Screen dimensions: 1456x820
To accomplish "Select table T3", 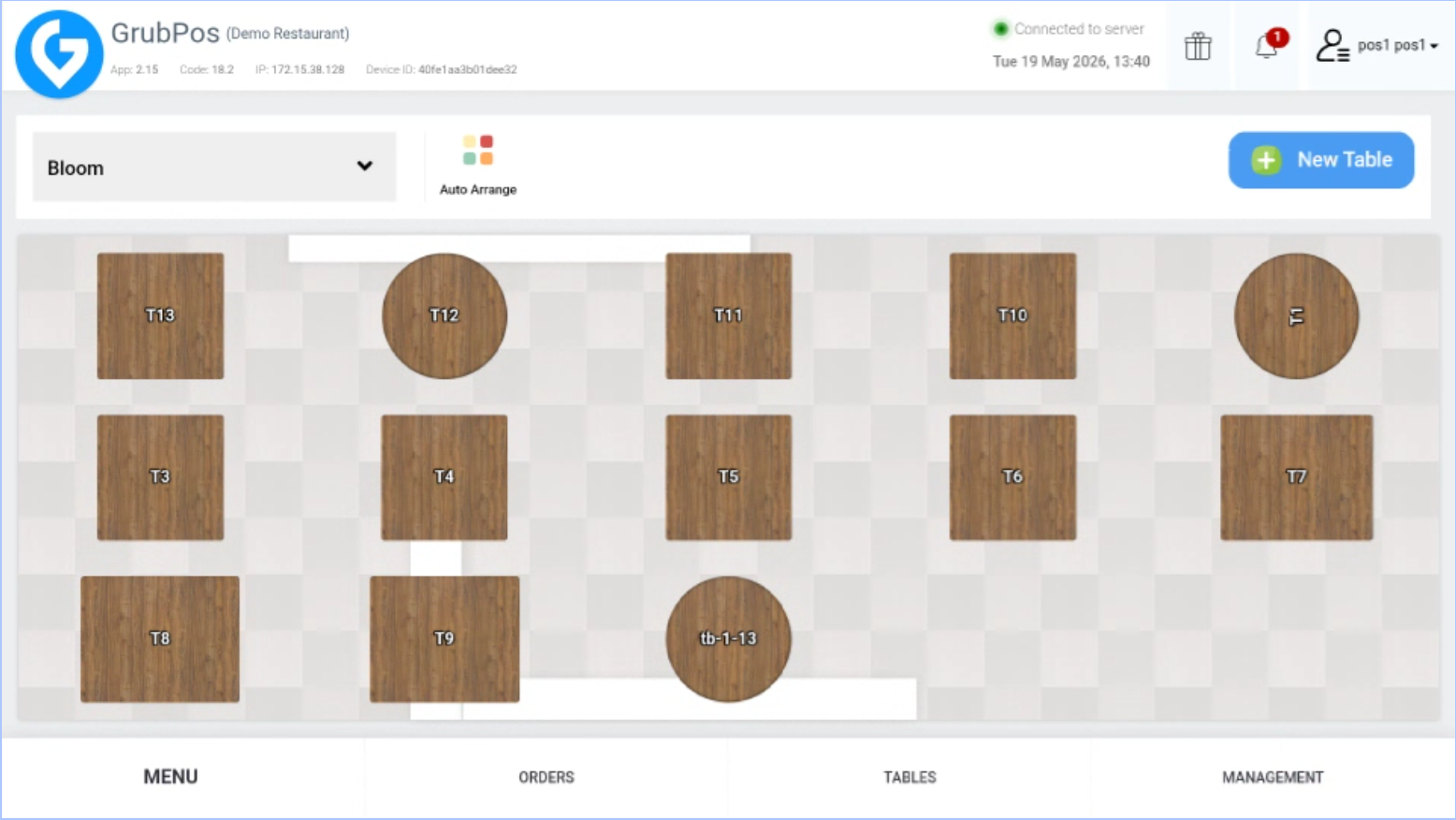I will tap(160, 477).
